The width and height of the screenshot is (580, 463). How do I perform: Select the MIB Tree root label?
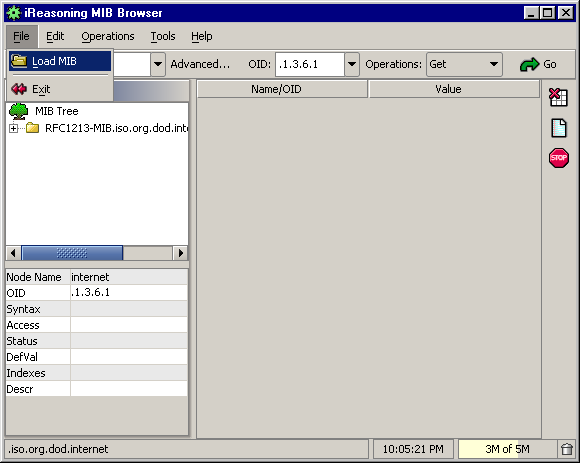pos(57,111)
